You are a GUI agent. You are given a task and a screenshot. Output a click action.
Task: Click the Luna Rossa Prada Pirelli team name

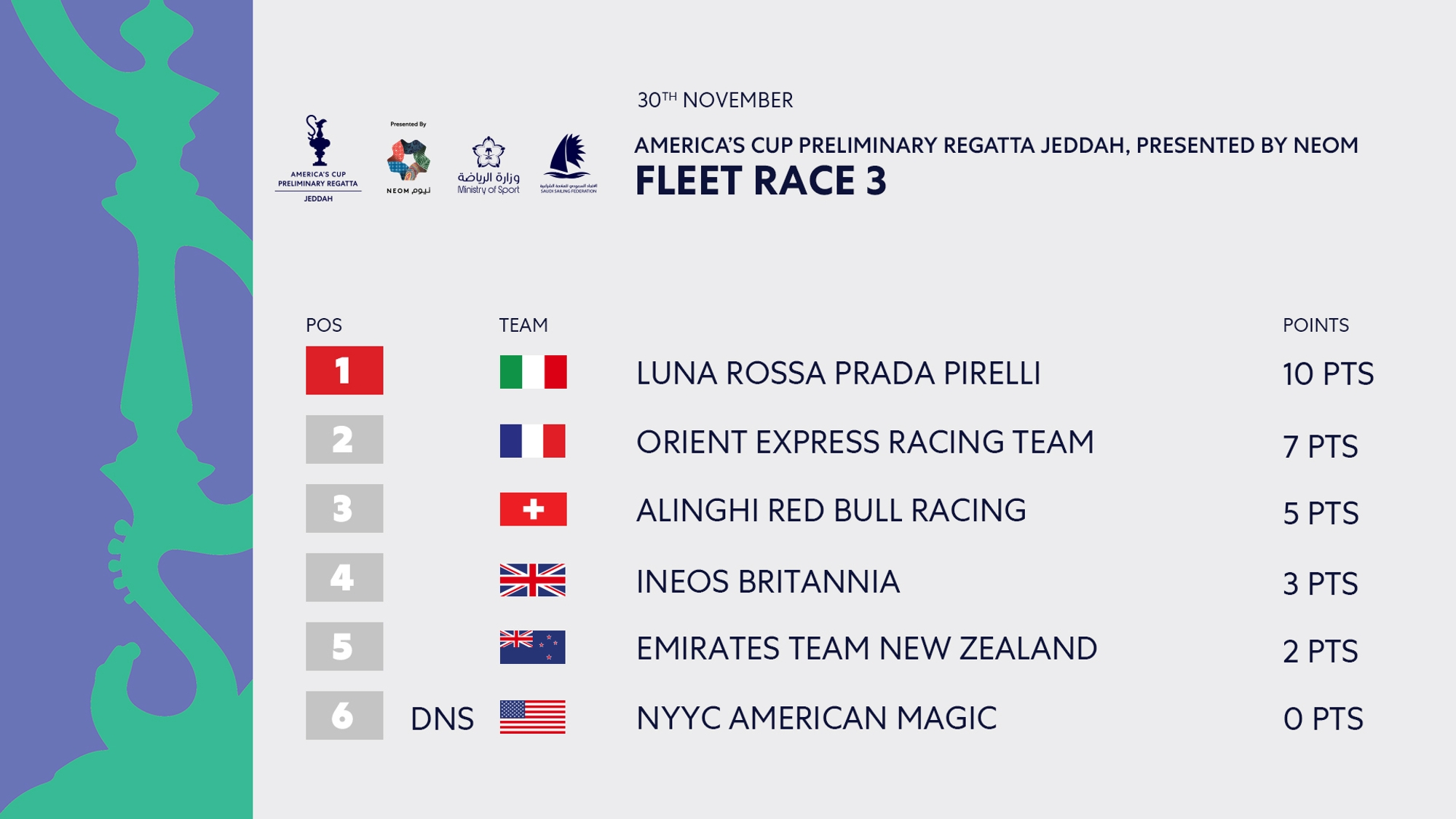pyautogui.click(x=839, y=373)
